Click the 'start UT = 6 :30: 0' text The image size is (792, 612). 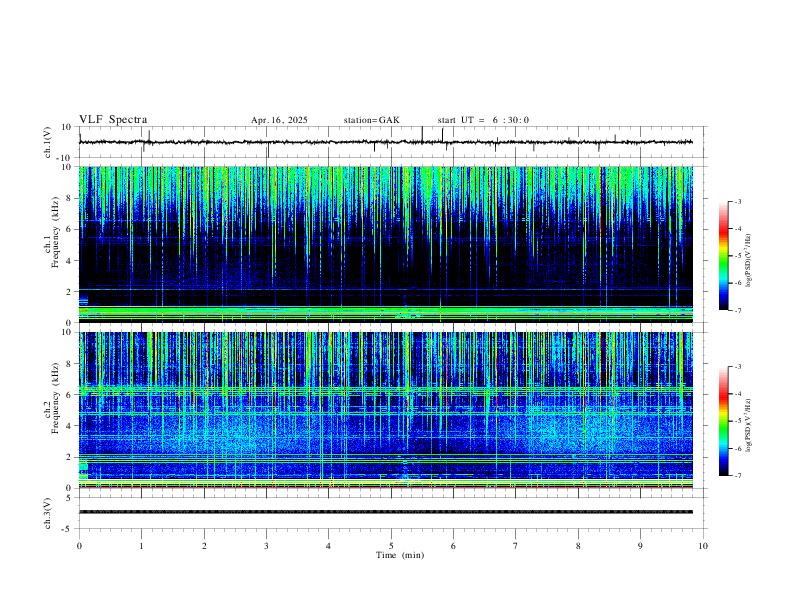(483, 120)
